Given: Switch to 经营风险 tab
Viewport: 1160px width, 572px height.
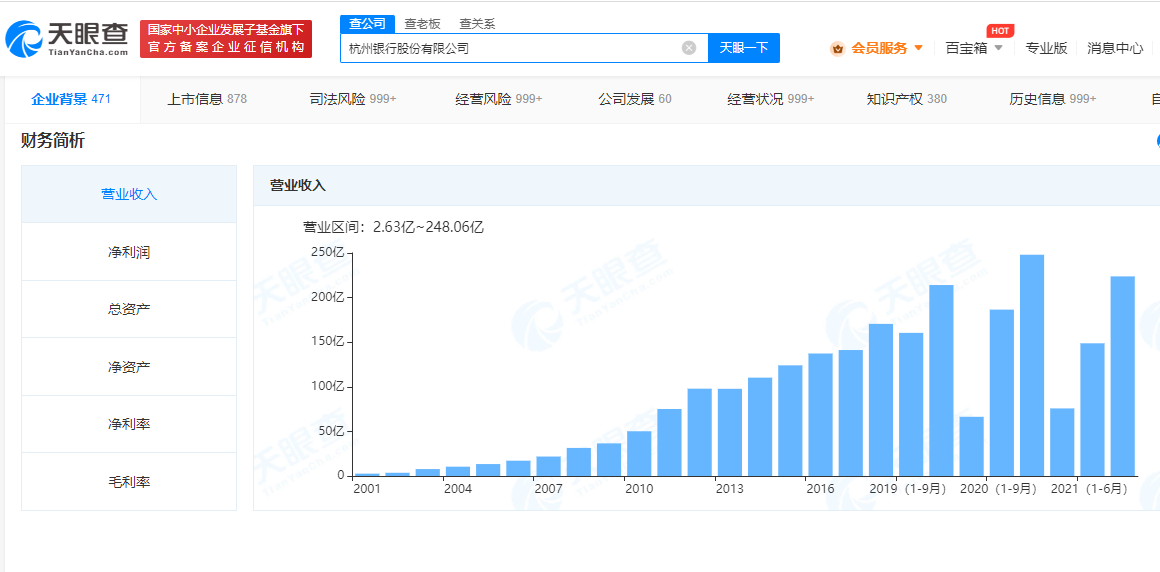Looking at the screenshot, I should coord(499,98).
